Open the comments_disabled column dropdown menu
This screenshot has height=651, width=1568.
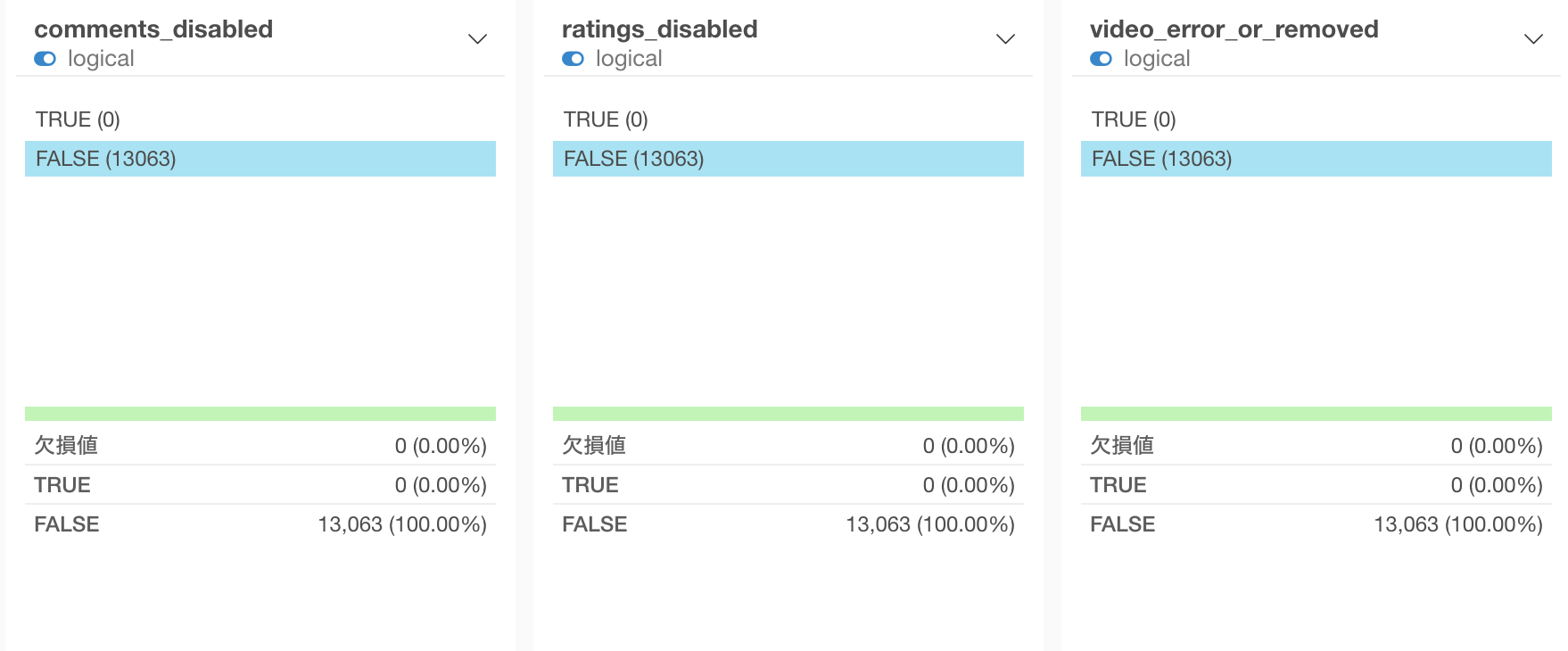coord(478,39)
